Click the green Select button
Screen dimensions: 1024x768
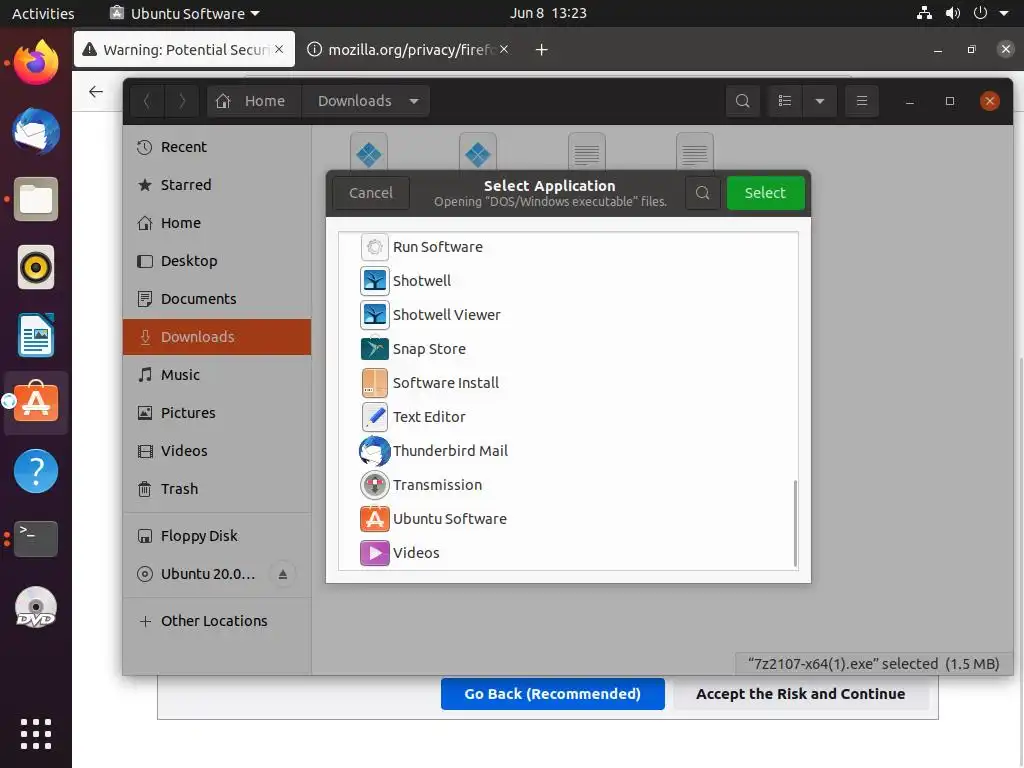765,193
